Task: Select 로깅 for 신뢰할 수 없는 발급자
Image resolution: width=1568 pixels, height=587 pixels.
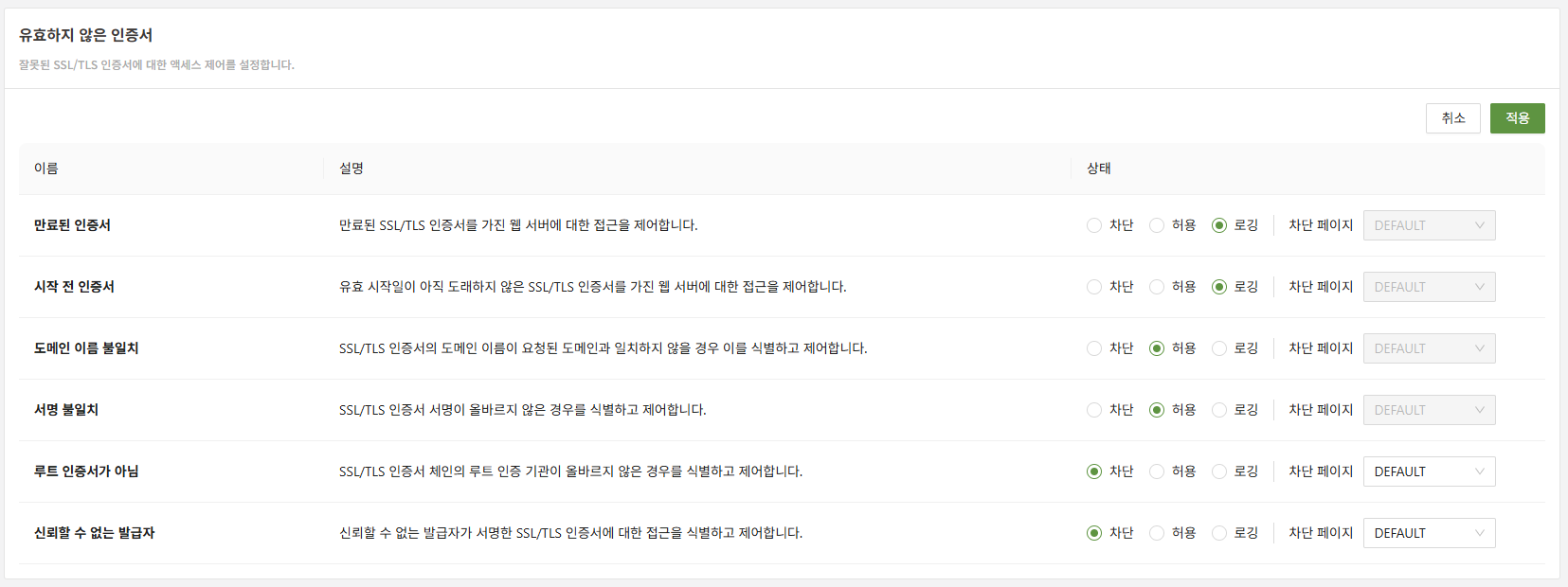Action: [x=1219, y=533]
